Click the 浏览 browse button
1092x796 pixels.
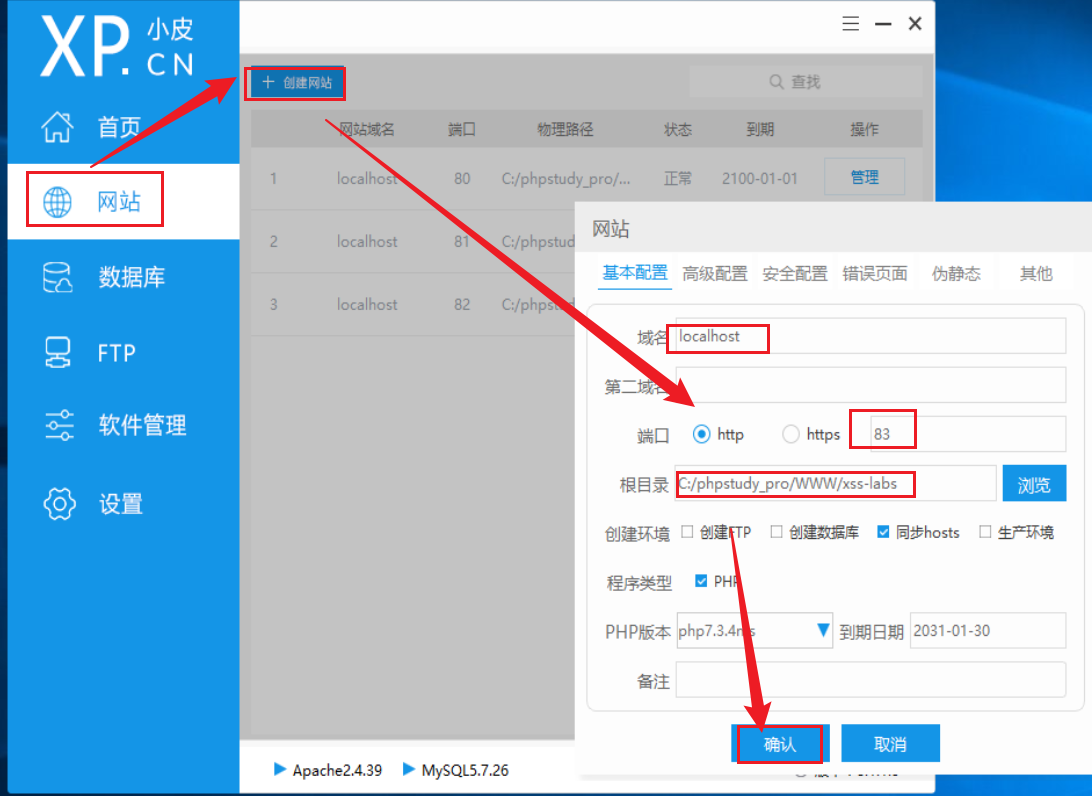pos(1034,484)
